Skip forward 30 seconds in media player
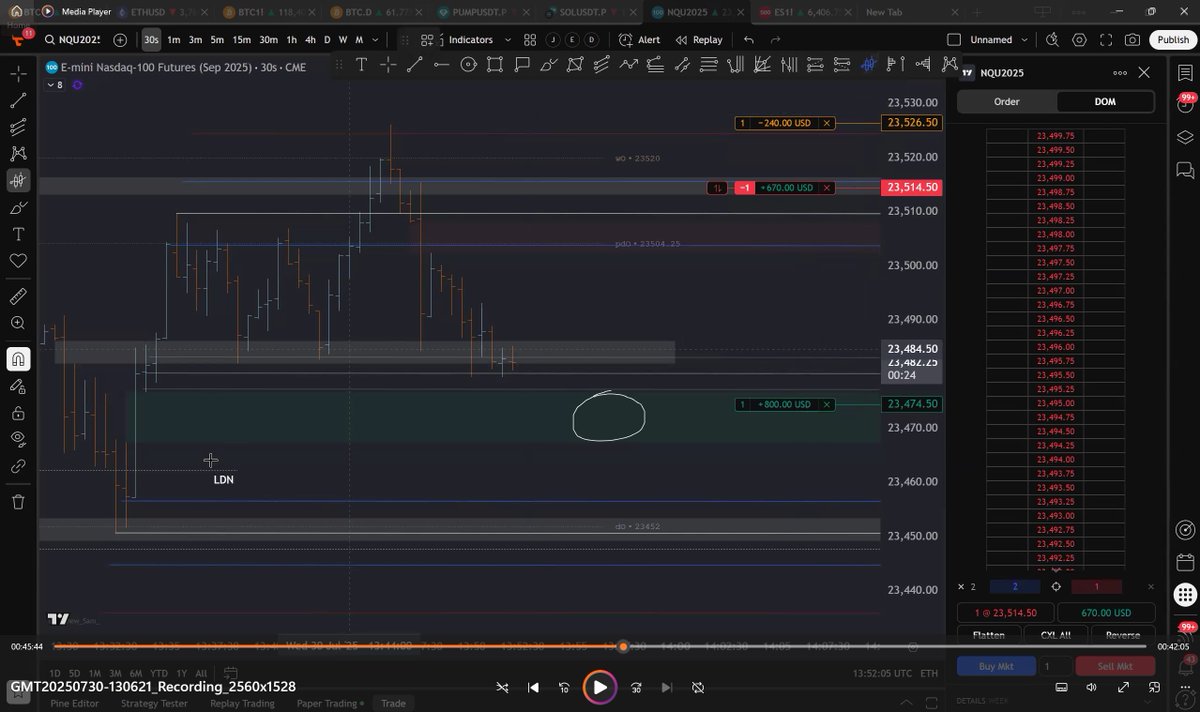The image size is (1200, 712). point(636,687)
